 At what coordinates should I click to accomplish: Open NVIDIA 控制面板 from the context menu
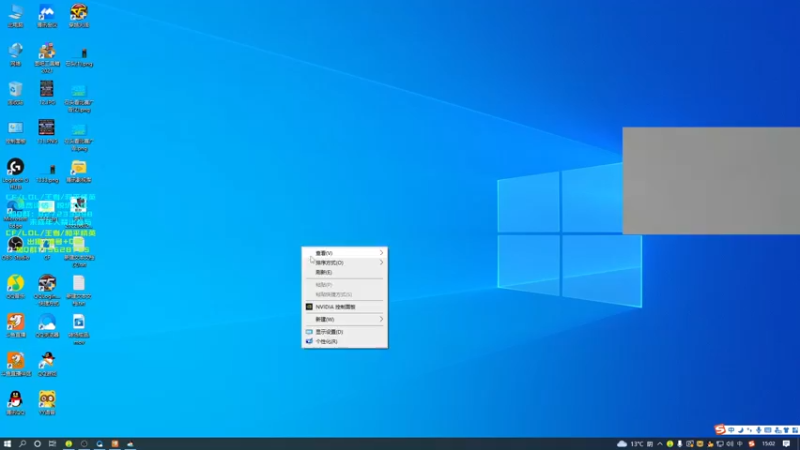tap(344, 307)
